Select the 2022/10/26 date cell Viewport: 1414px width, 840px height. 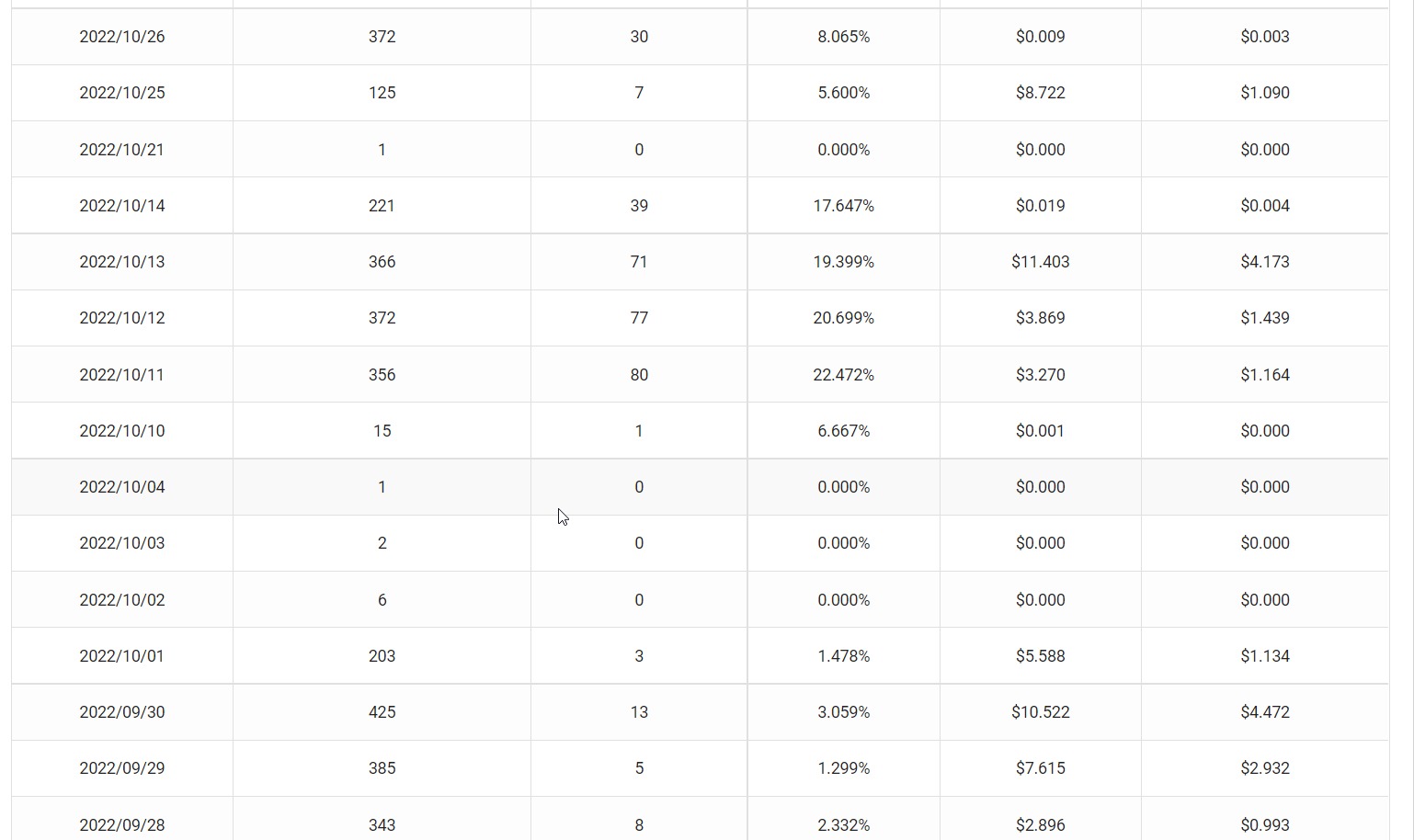click(122, 37)
